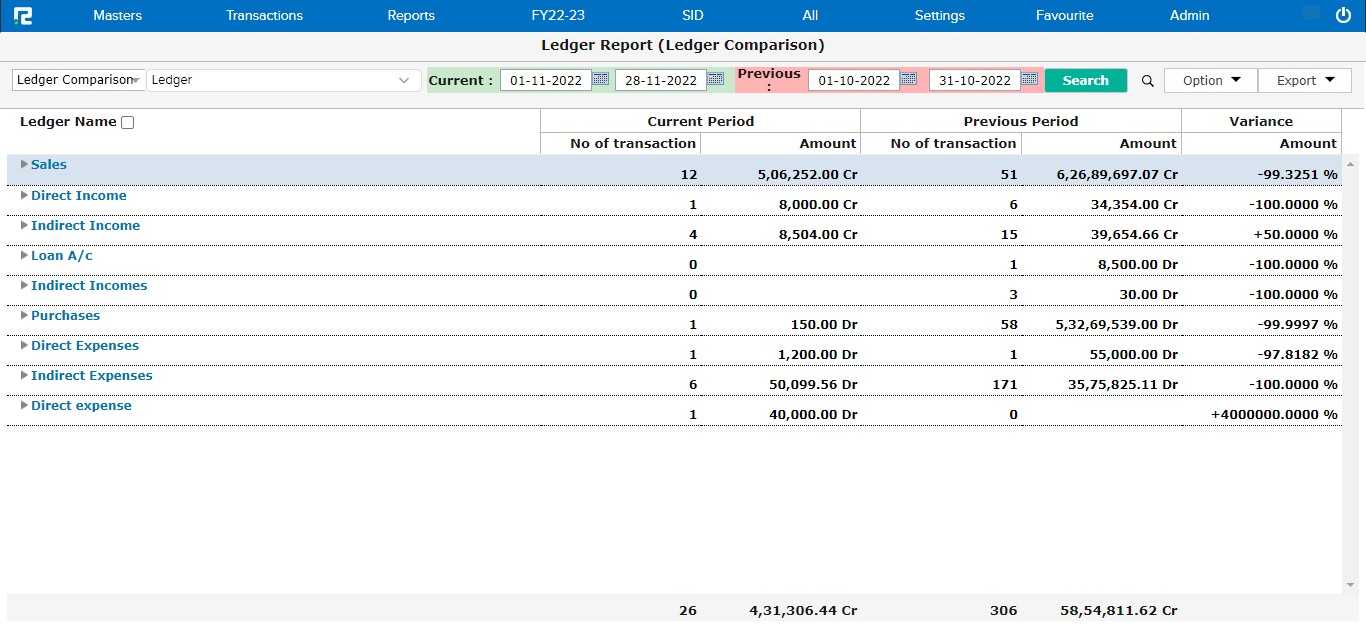Open the Export dropdown menu
1366x625 pixels.
(1305, 81)
